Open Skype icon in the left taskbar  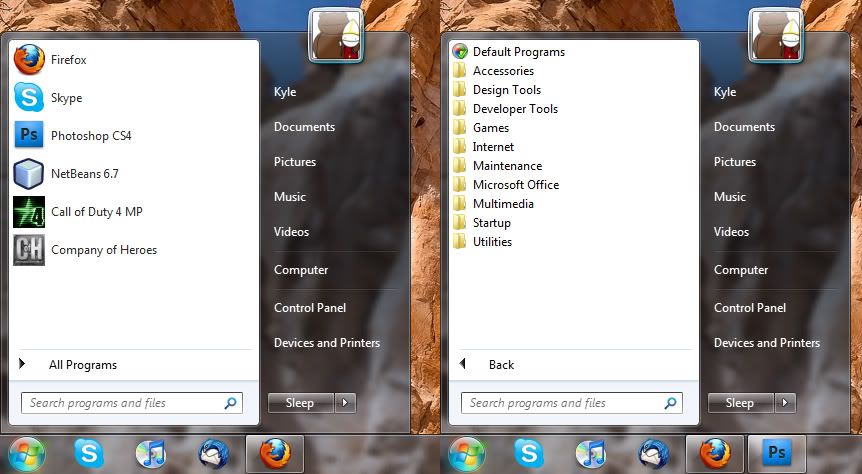89,454
